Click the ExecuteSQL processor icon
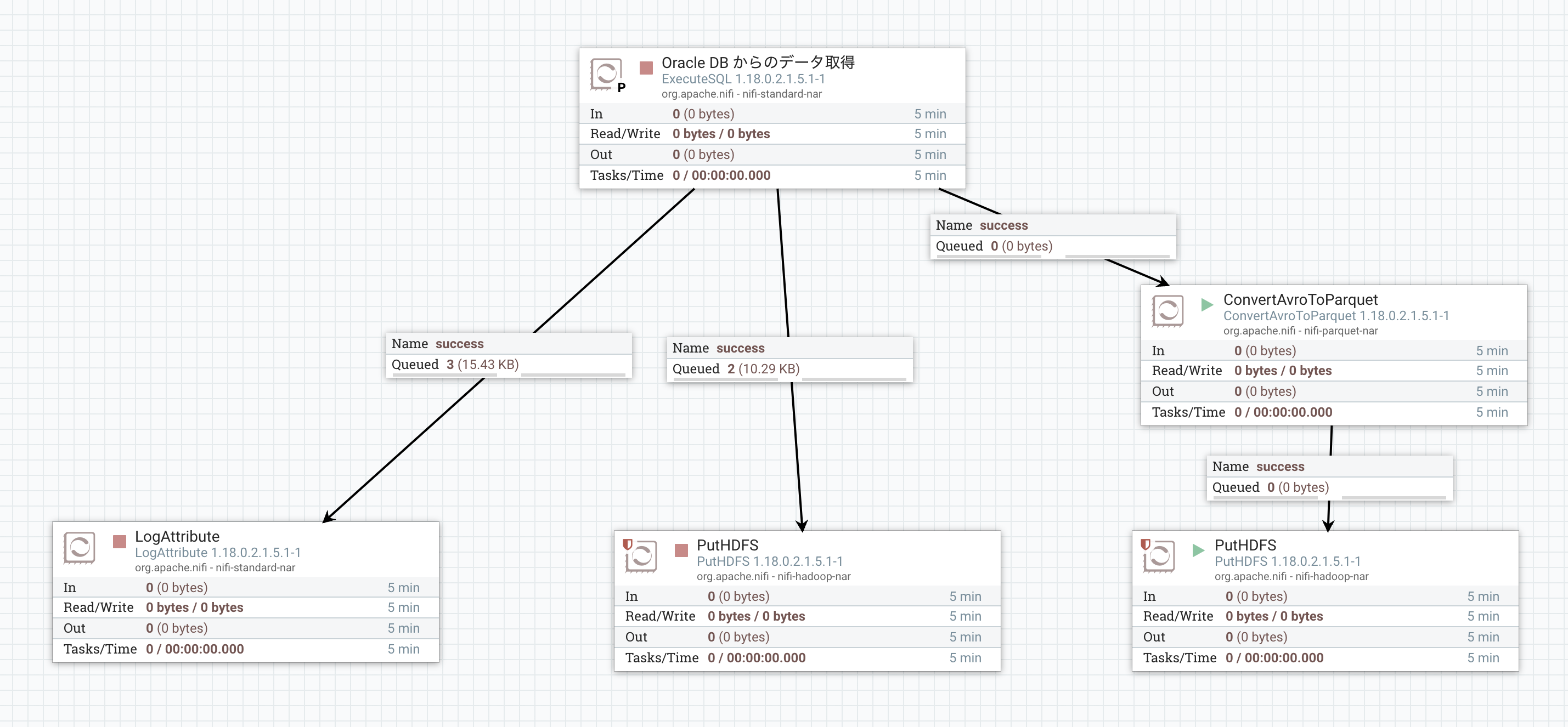The width and height of the screenshot is (1568, 727). coord(606,74)
